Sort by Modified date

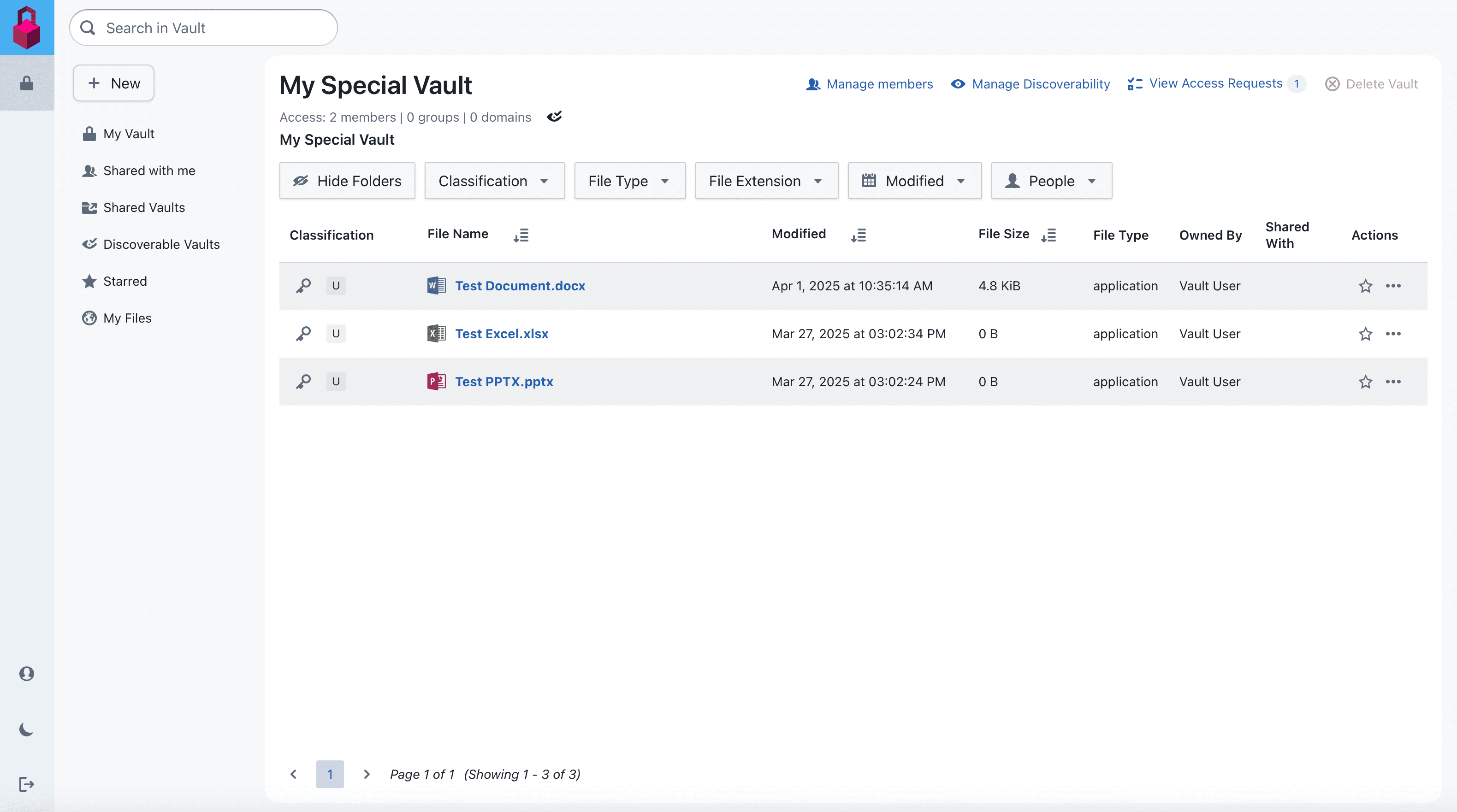(x=859, y=235)
